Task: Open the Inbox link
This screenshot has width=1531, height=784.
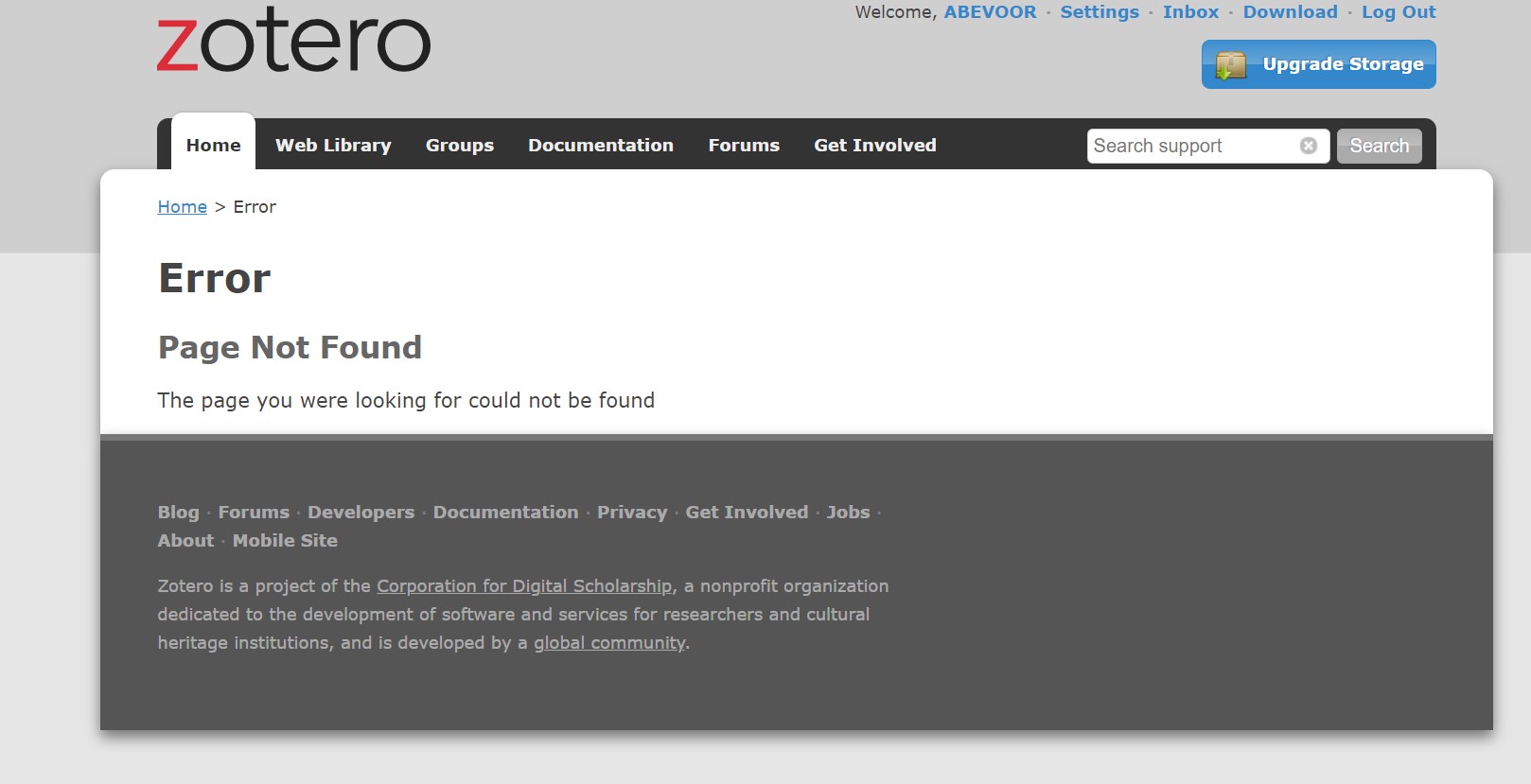Action: 1190,12
